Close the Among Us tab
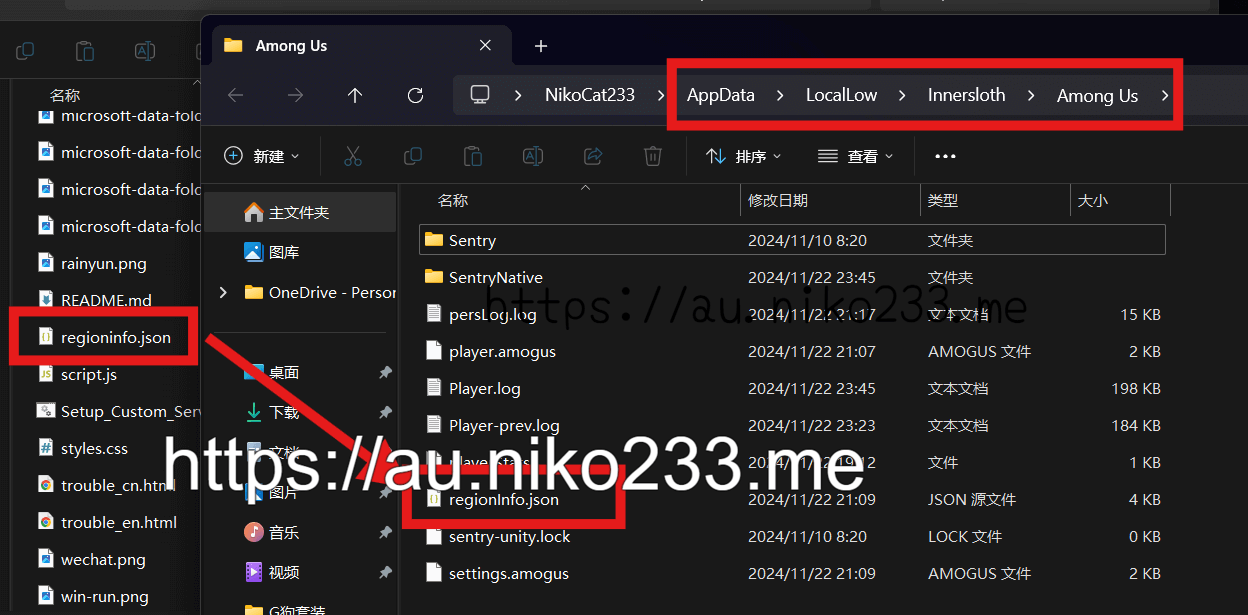This screenshot has width=1248, height=615. pyautogui.click(x=485, y=46)
